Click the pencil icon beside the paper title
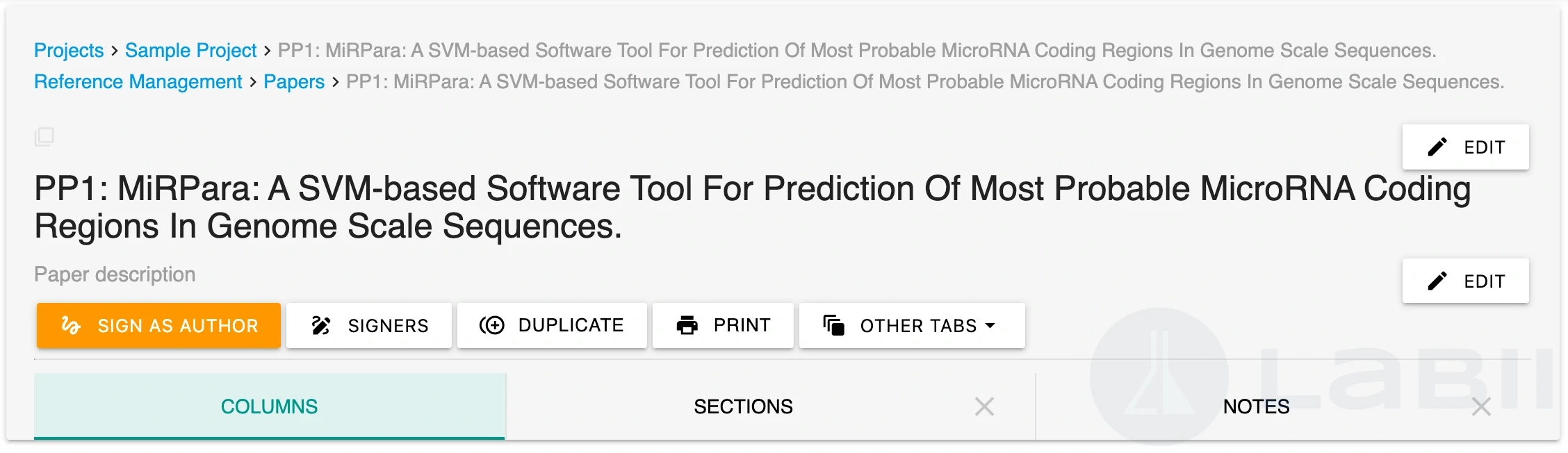Image resolution: width=1568 pixels, height=453 pixels. [1437, 147]
